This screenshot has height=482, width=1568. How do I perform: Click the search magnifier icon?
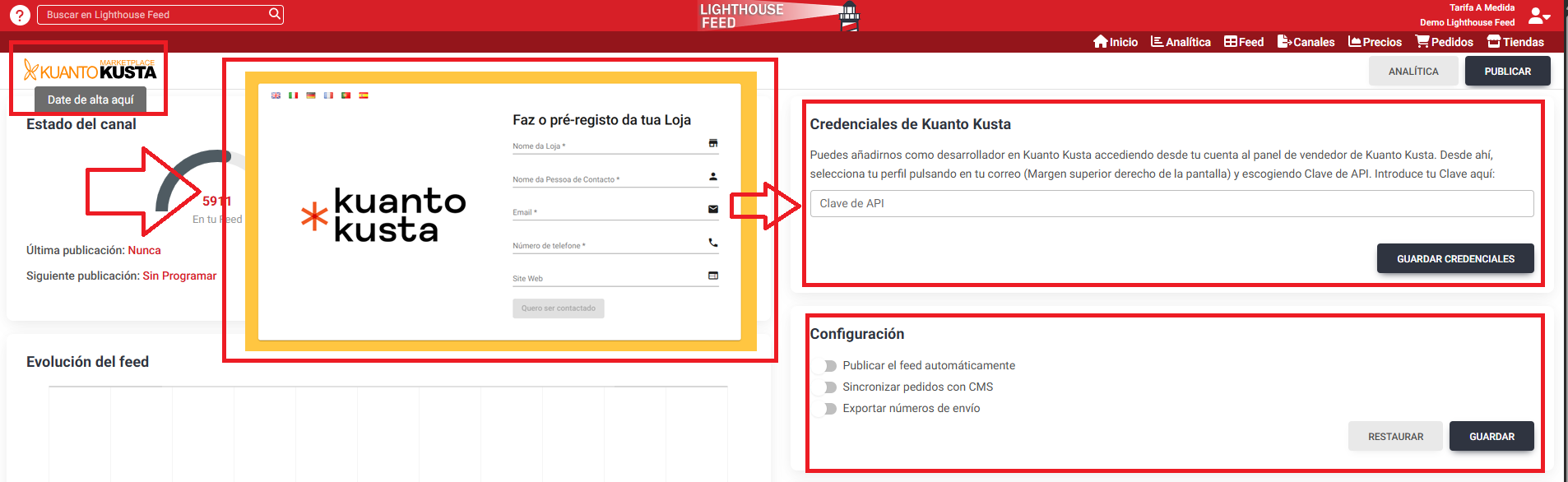tap(275, 14)
